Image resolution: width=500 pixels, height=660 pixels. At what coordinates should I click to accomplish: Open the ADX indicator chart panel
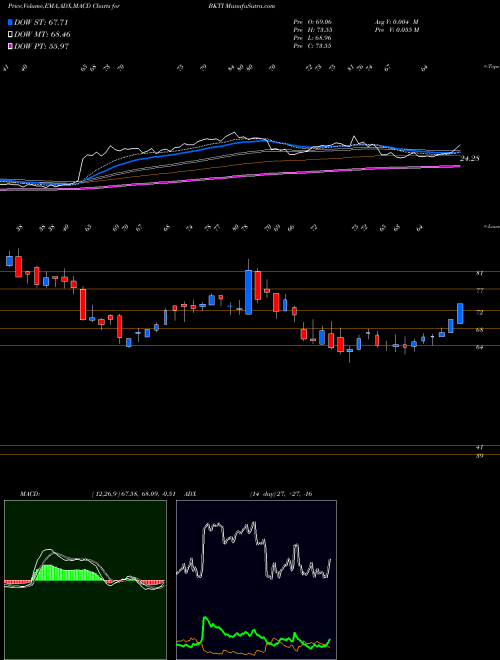click(256, 580)
